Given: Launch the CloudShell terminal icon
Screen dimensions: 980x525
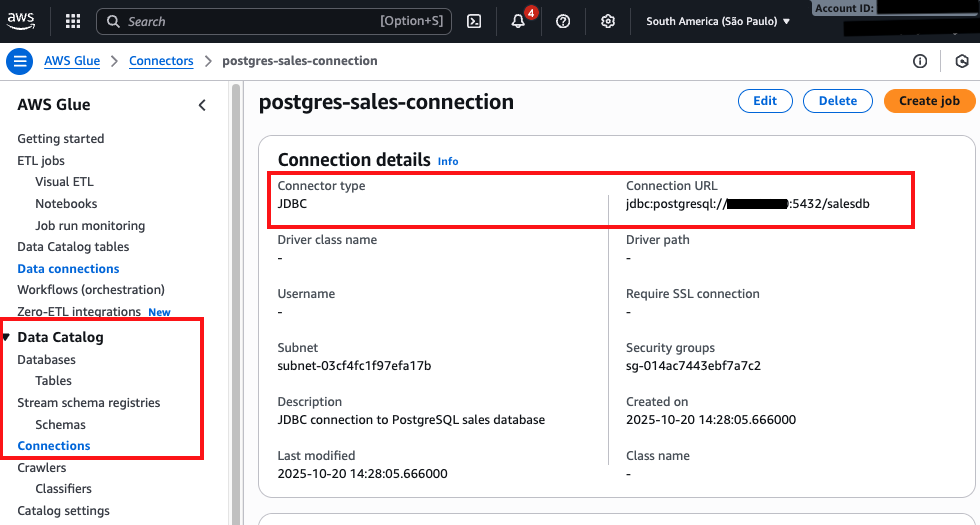Looking at the screenshot, I should click(x=474, y=21).
